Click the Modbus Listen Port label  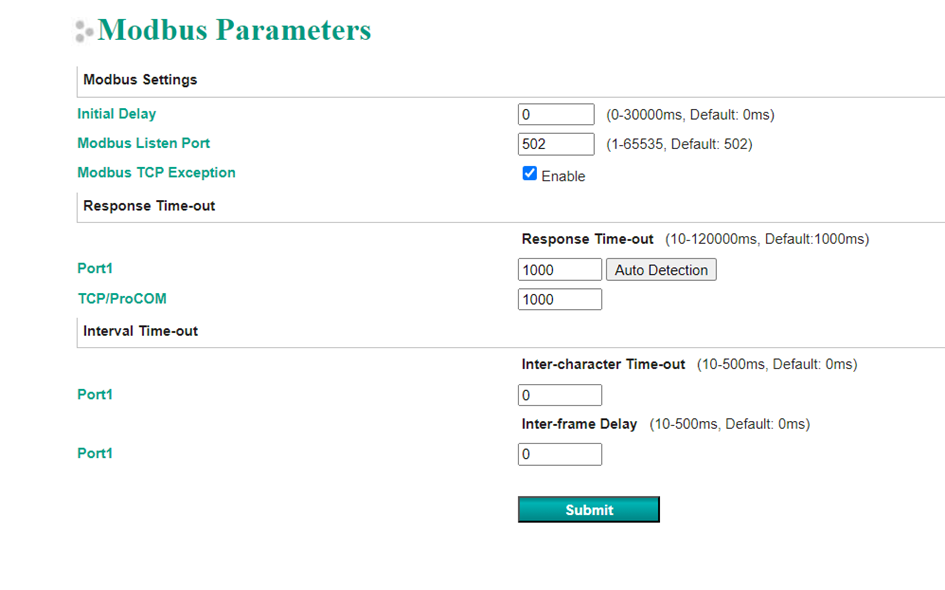click(x=143, y=143)
